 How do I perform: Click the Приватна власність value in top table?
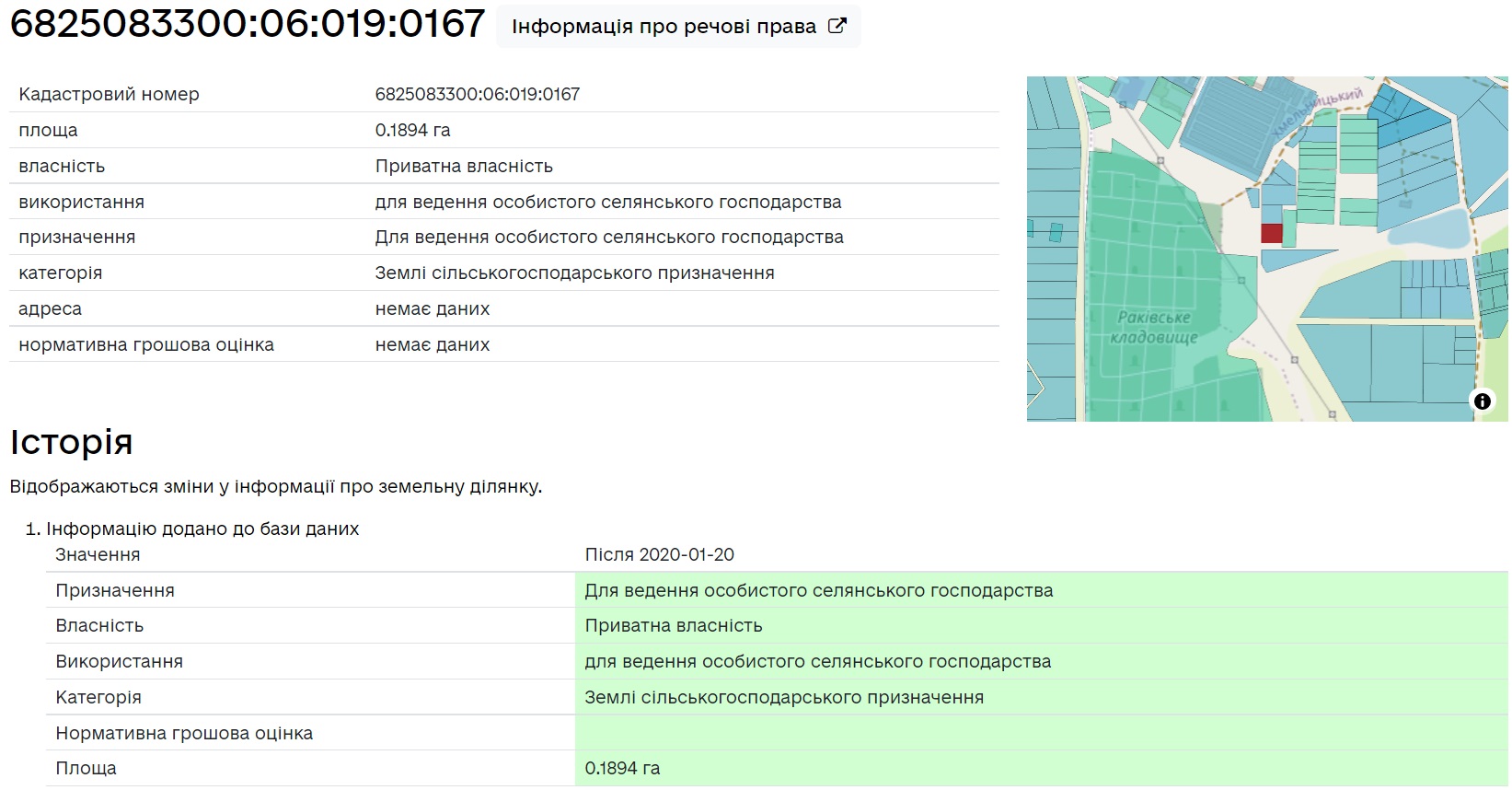464,166
